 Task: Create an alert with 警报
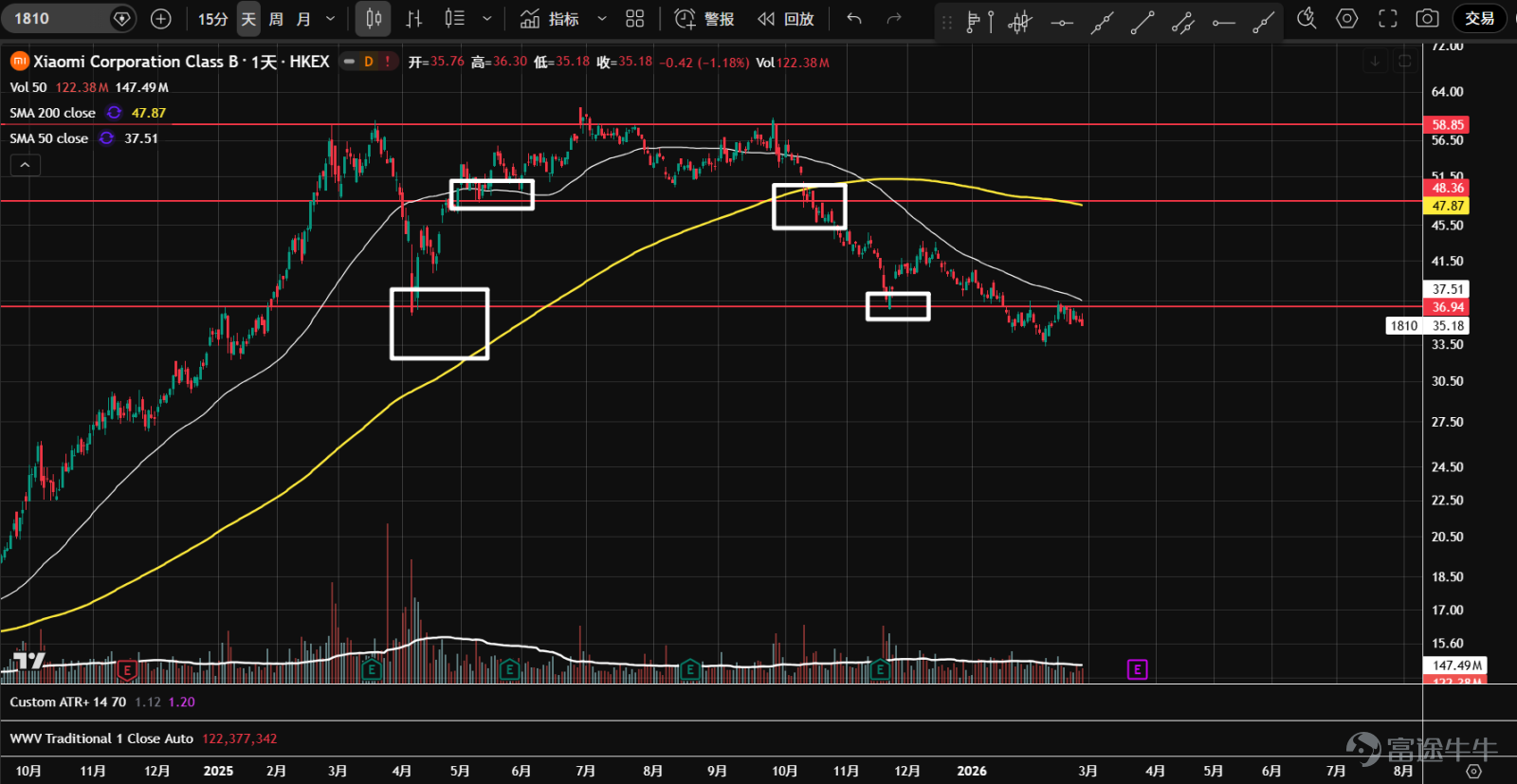tap(704, 19)
